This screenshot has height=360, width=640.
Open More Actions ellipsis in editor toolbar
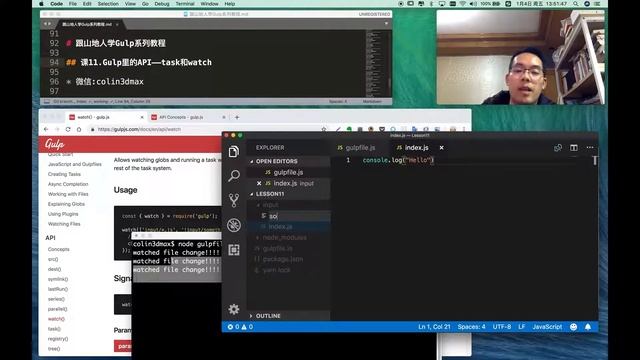[590, 147]
